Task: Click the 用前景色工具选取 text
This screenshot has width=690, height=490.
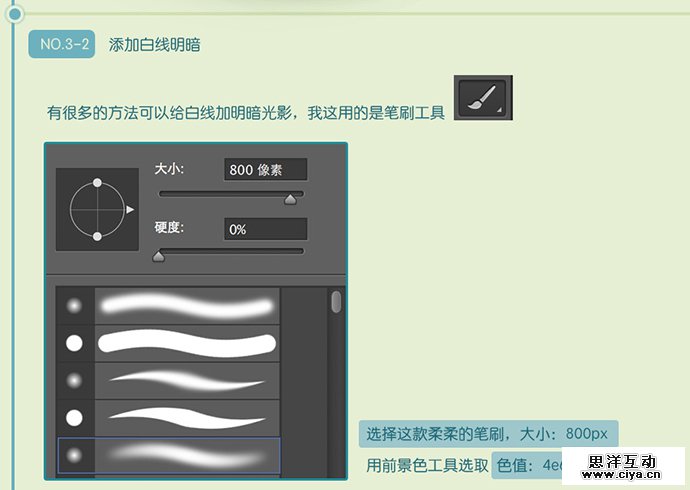Action: (x=427, y=465)
